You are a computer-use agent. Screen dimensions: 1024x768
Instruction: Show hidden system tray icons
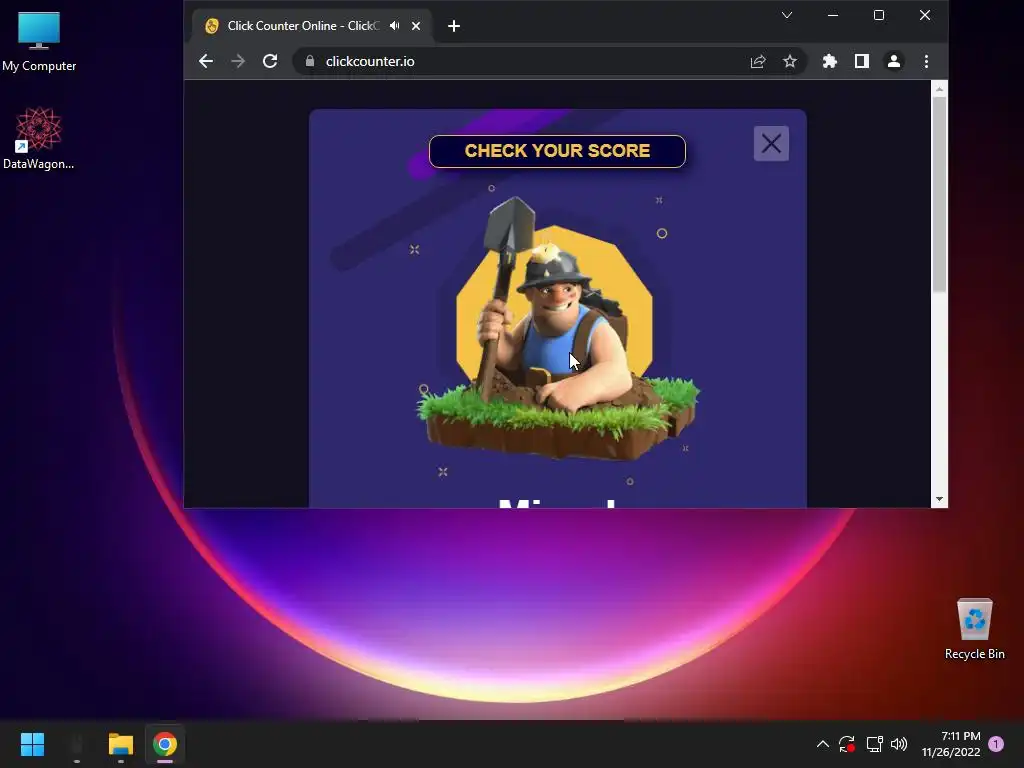(x=823, y=744)
